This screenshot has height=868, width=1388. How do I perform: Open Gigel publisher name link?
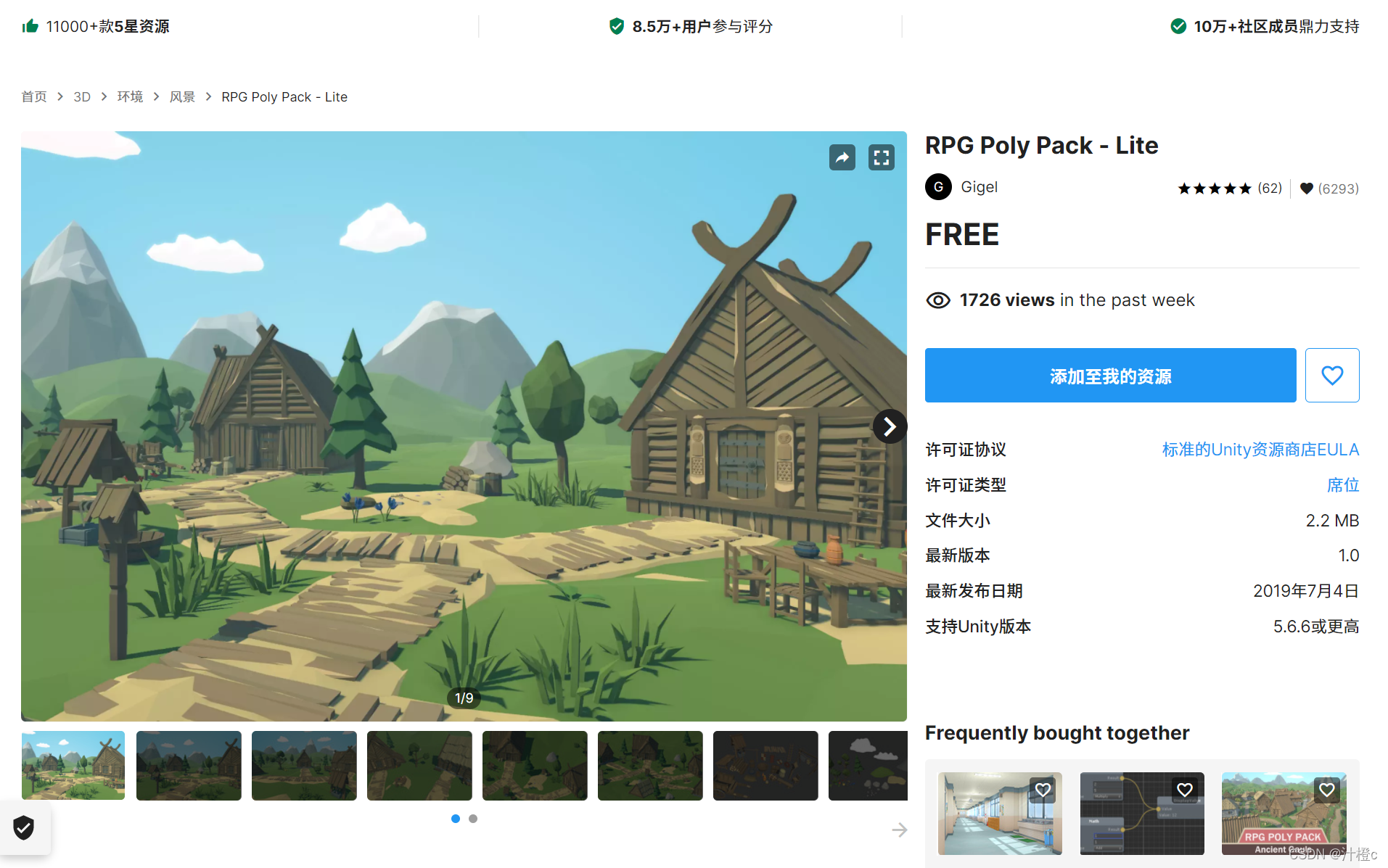979,187
